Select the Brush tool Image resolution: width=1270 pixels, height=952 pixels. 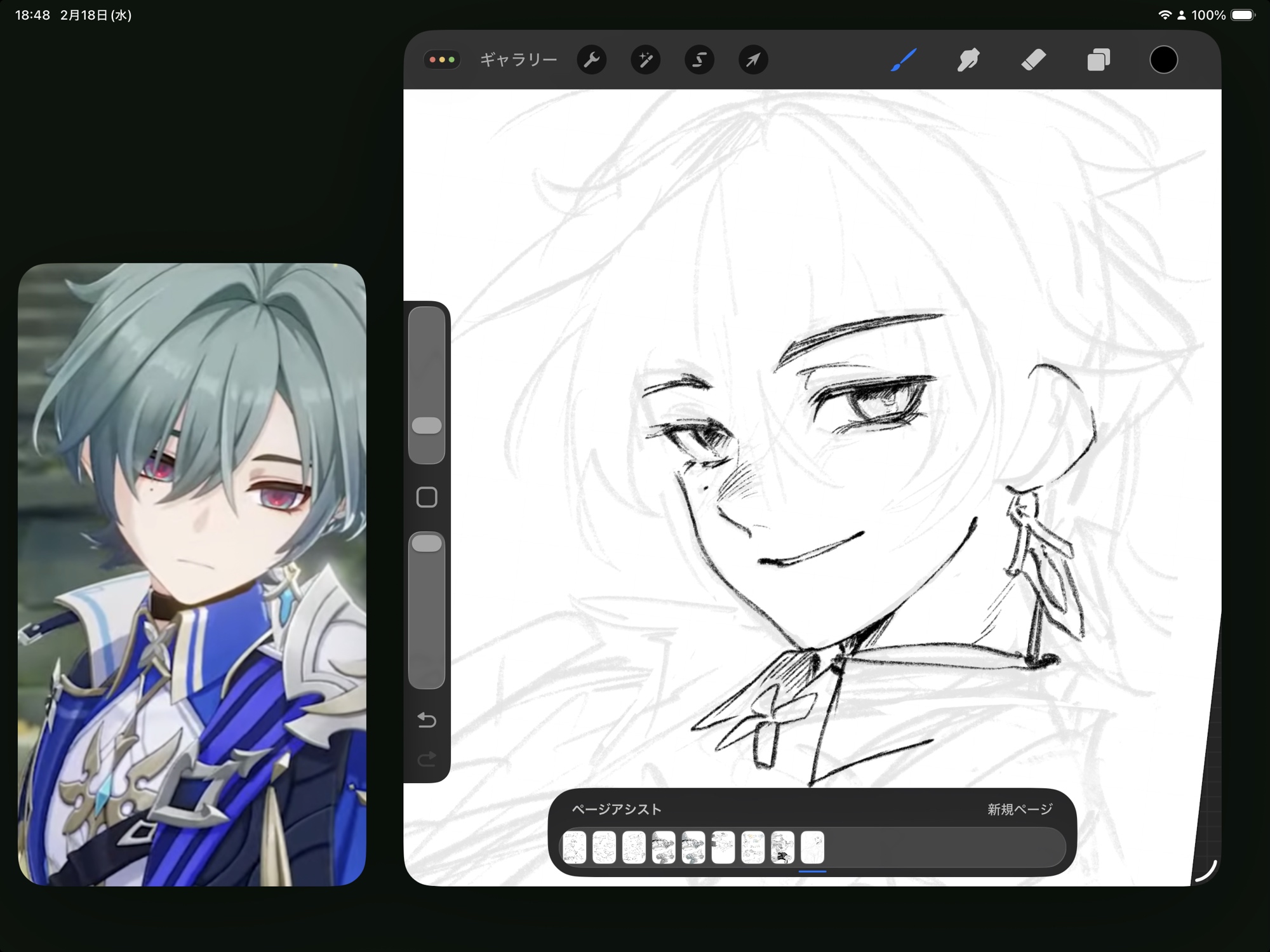(x=904, y=60)
